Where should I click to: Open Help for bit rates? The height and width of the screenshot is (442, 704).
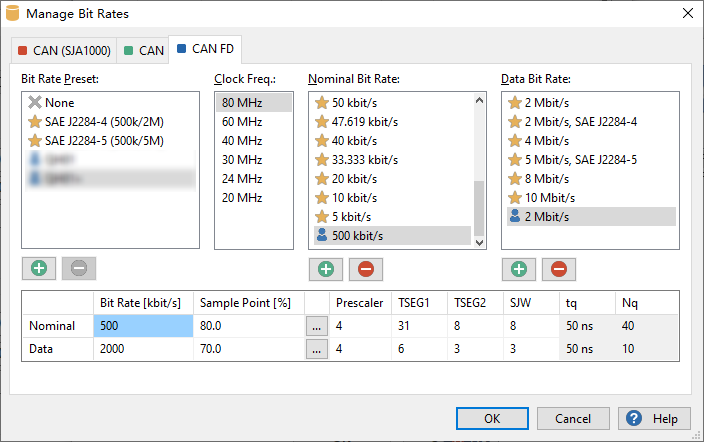point(654,419)
